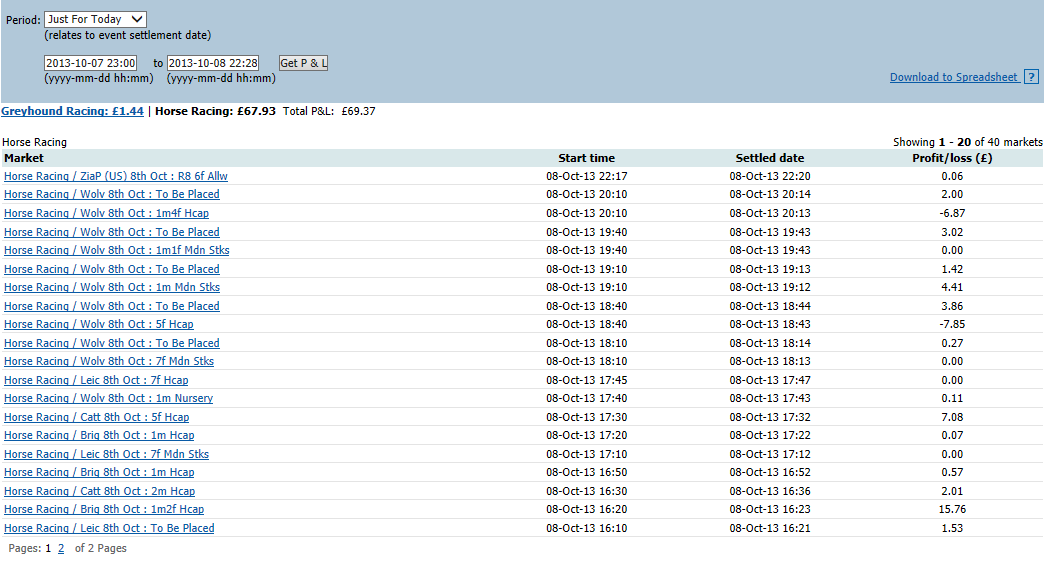Click the end date field 2013-10-08 22:28
This screenshot has height=561, width=1058.
point(213,63)
